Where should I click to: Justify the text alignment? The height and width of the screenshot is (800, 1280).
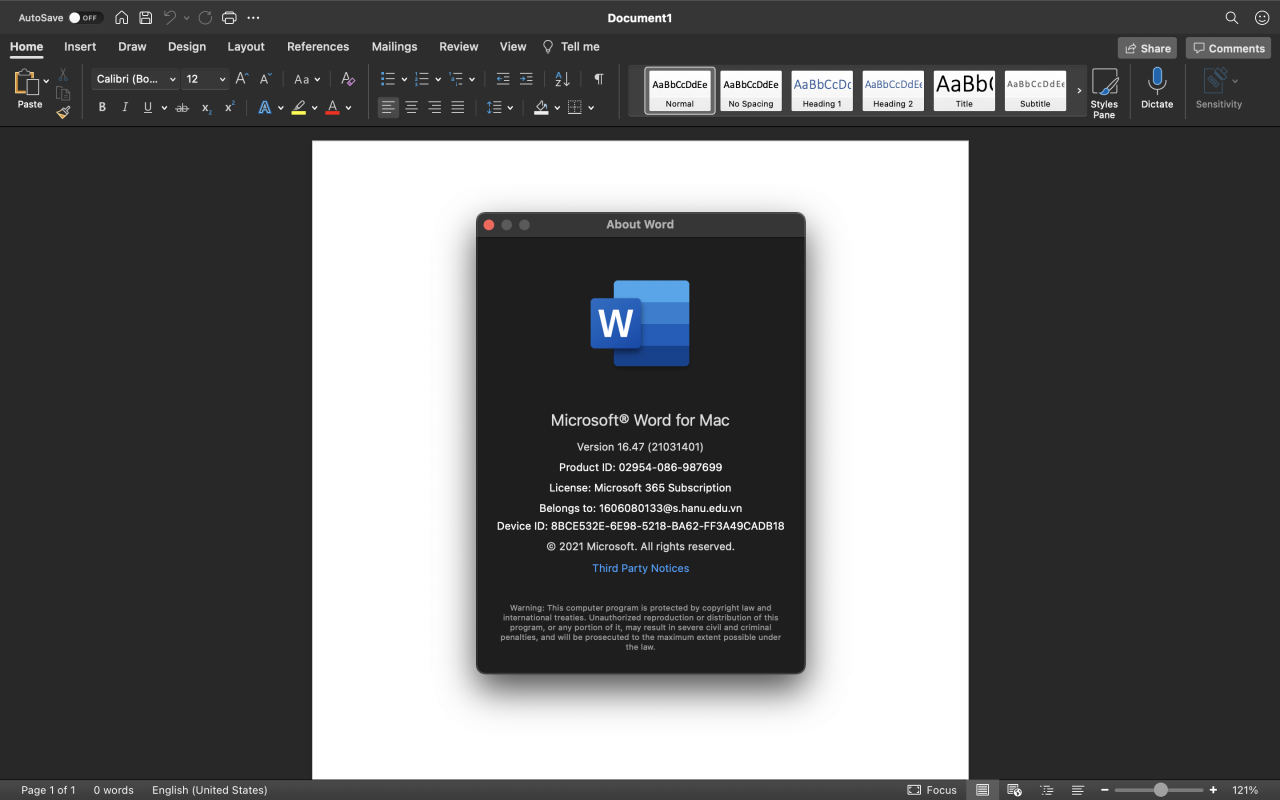pos(458,107)
